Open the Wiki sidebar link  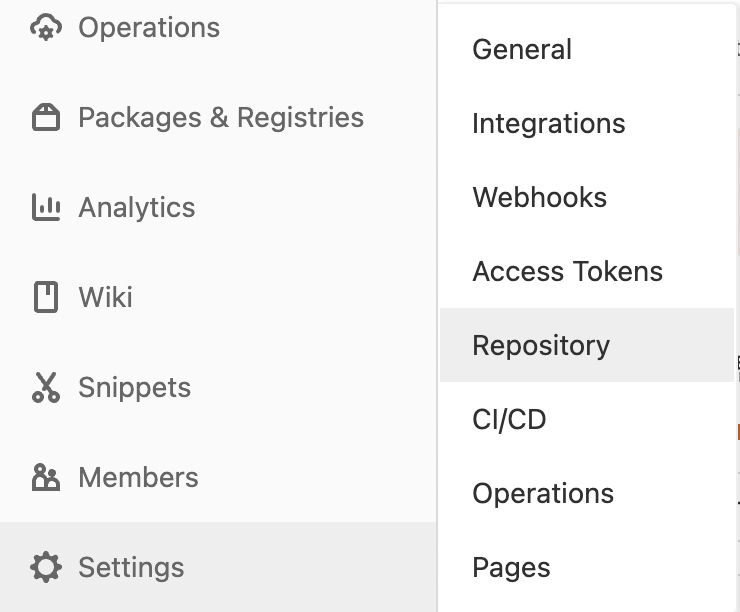[106, 298]
